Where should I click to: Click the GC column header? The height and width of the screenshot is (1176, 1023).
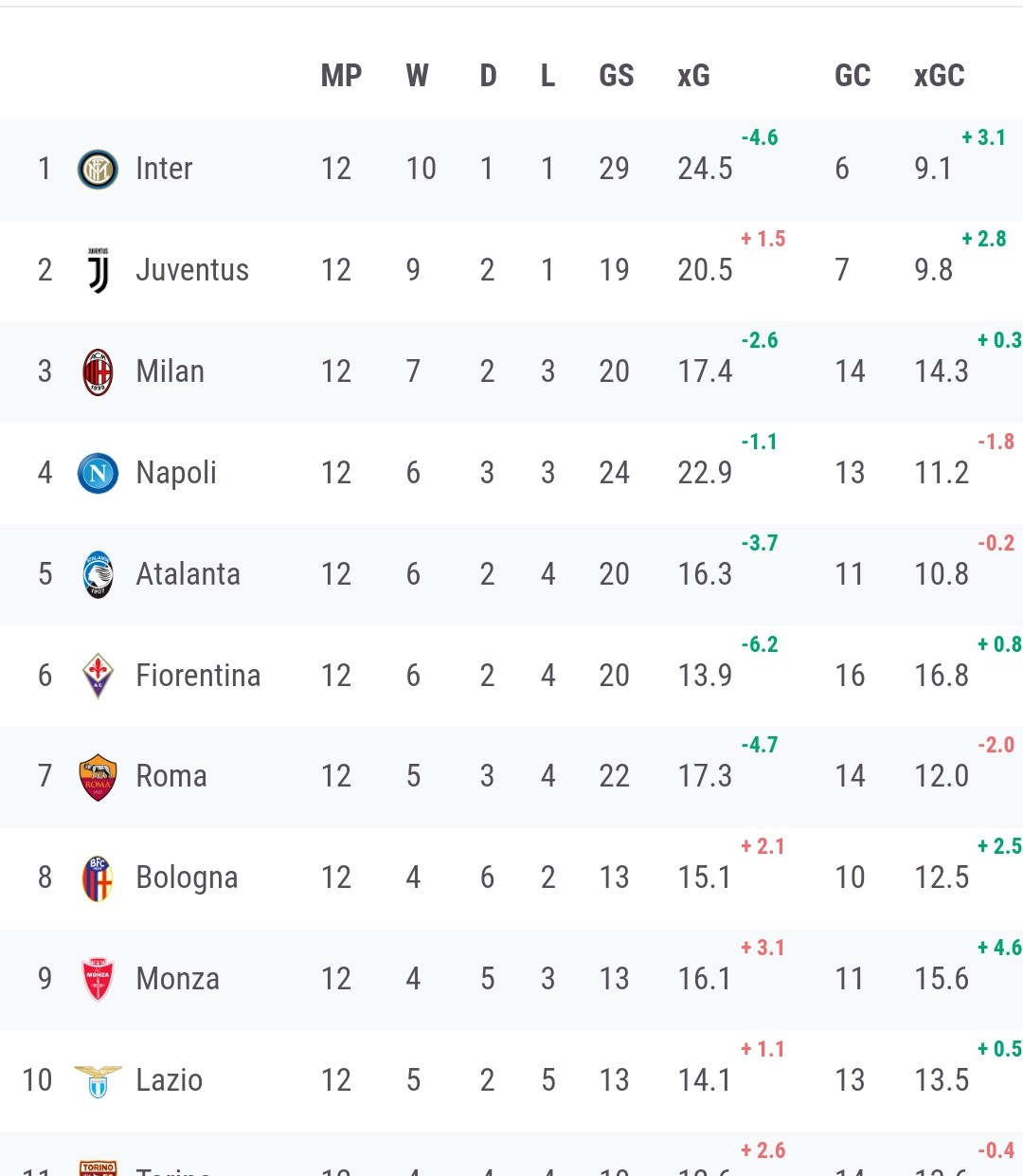pyautogui.click(x=852, y=76)
